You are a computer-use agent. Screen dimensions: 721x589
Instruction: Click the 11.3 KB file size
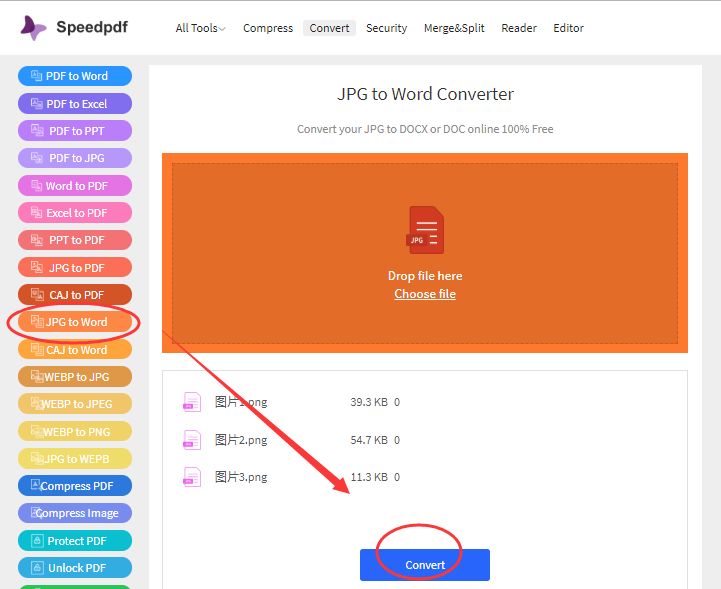[369, 477]
